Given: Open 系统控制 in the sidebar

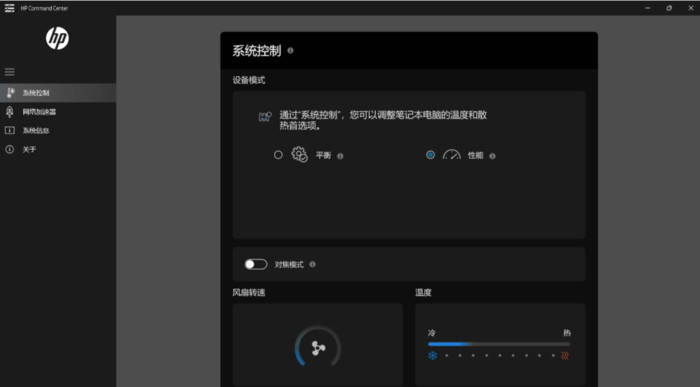Looking at the screenshot, I should pyautogui.click(x=58, y=93).
